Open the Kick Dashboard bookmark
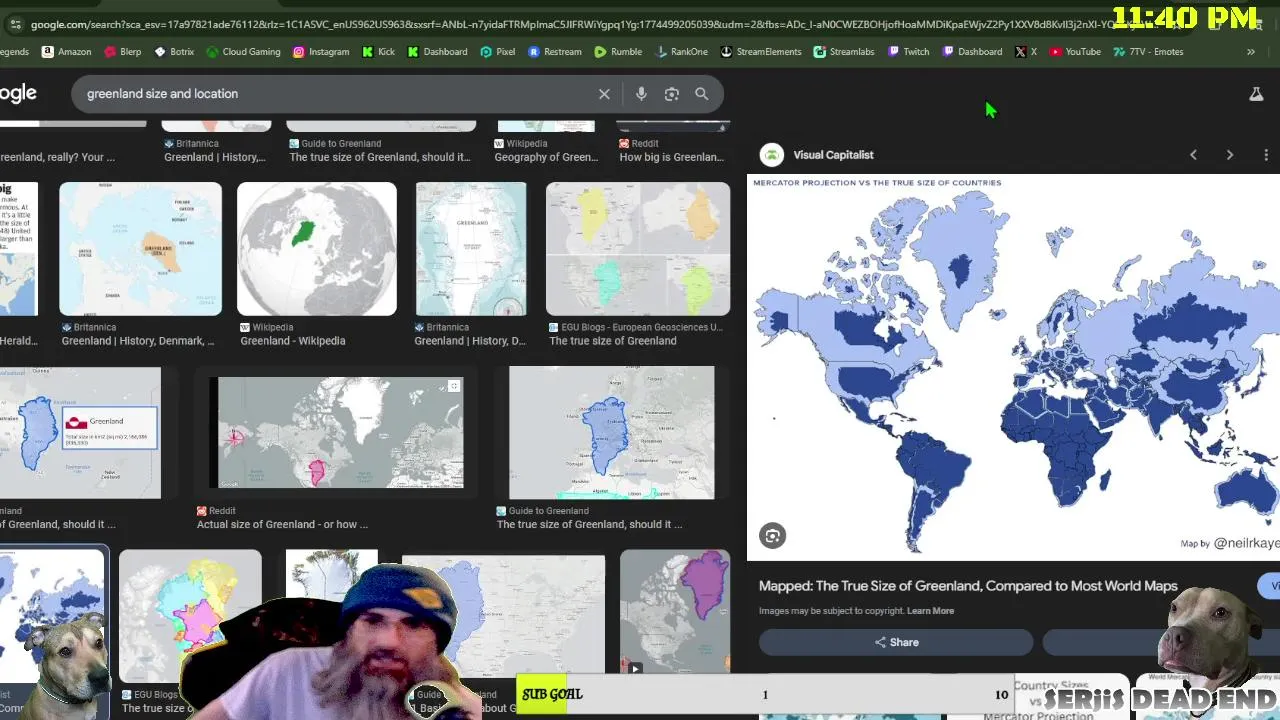Screen dimensions: 1280x720 pos(438,52)
